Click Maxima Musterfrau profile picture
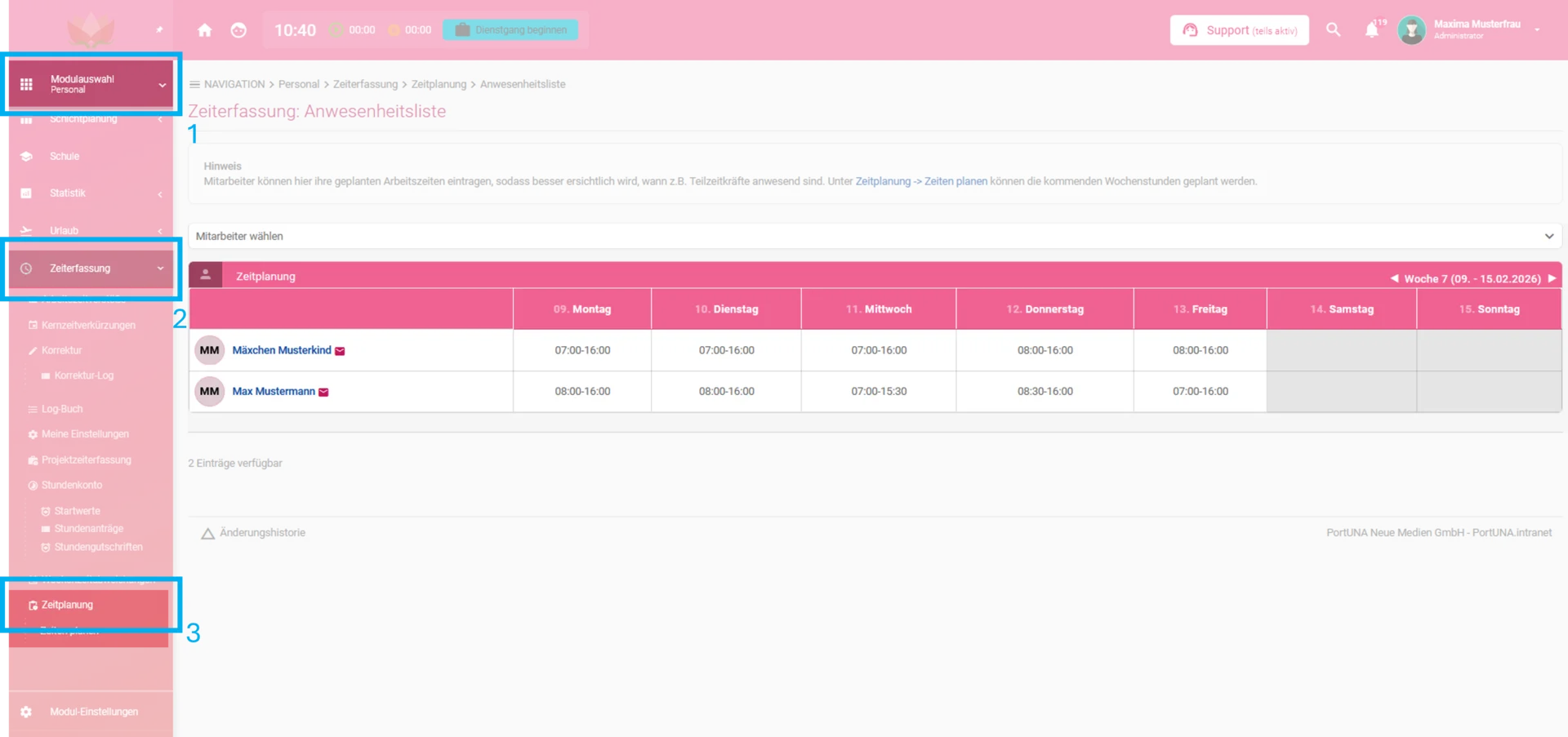 pos(1411,30)
